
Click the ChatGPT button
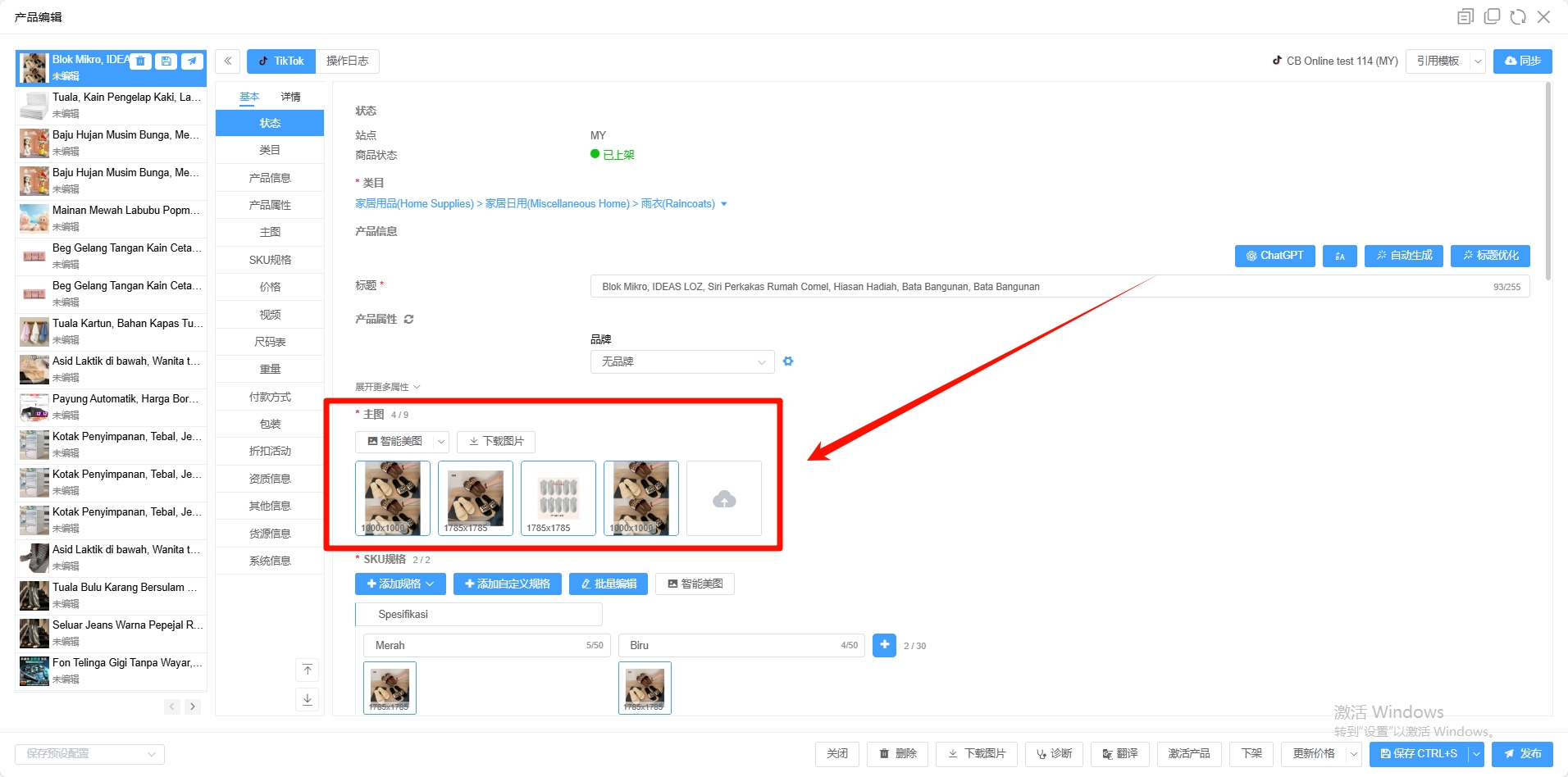click(x=1274, y=256)
